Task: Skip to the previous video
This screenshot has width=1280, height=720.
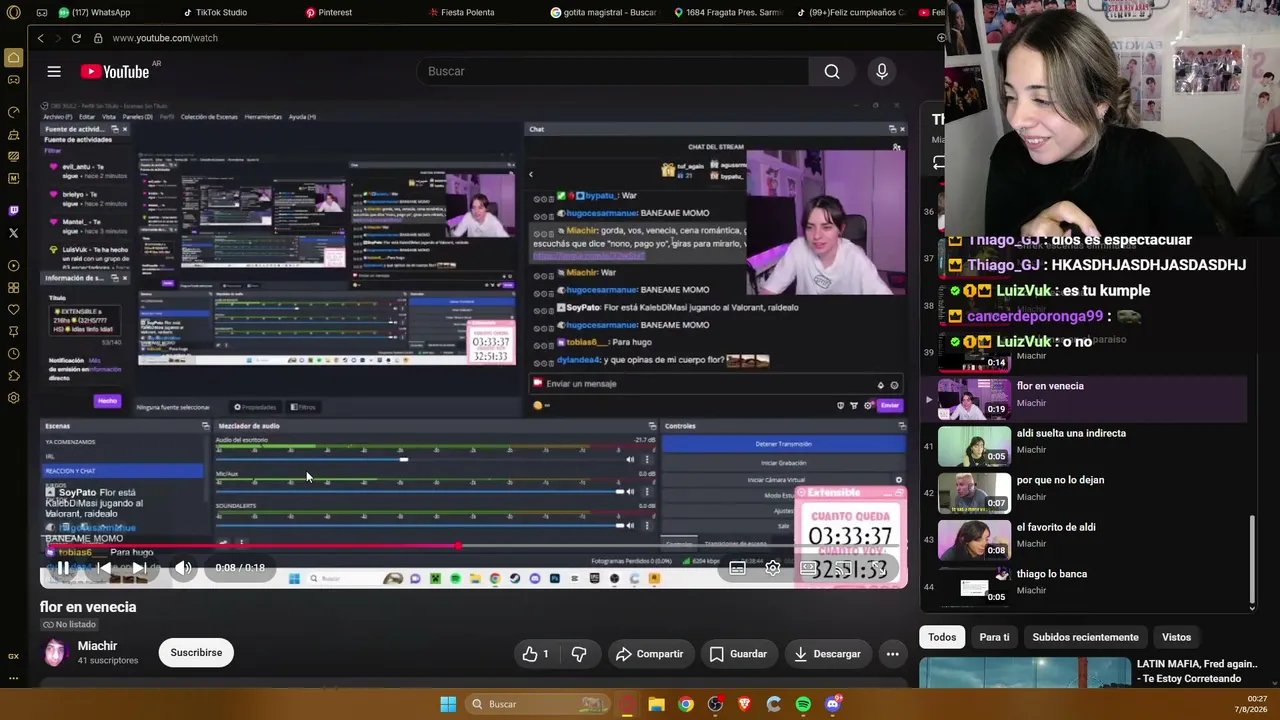Action: [x=103, y=568]
